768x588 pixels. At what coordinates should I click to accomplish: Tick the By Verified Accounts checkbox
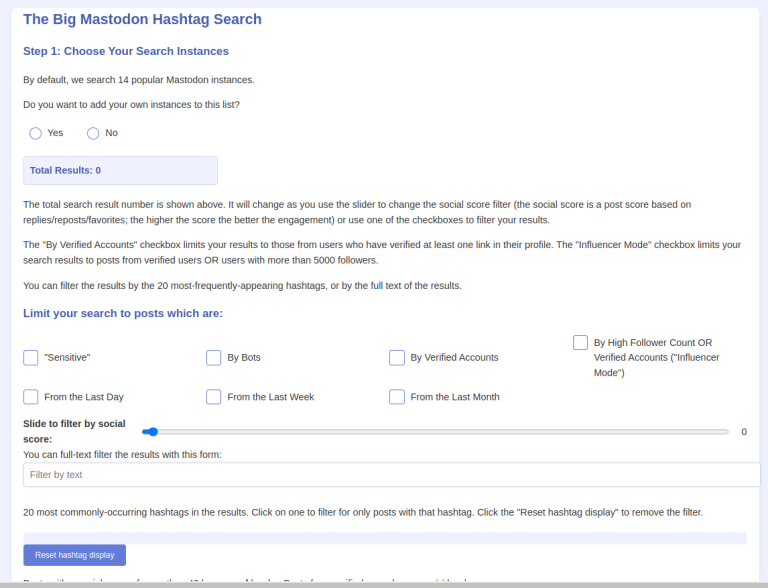[x=397, y=358]
